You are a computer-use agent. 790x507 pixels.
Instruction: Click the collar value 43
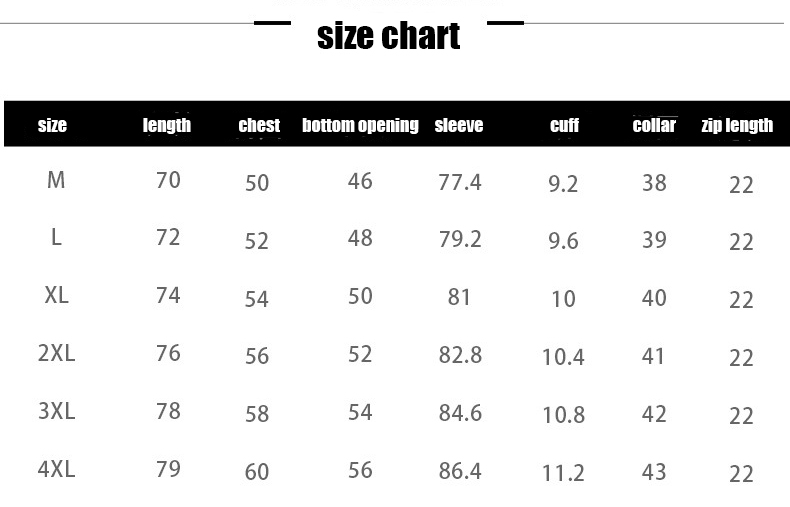coord(654,470)
